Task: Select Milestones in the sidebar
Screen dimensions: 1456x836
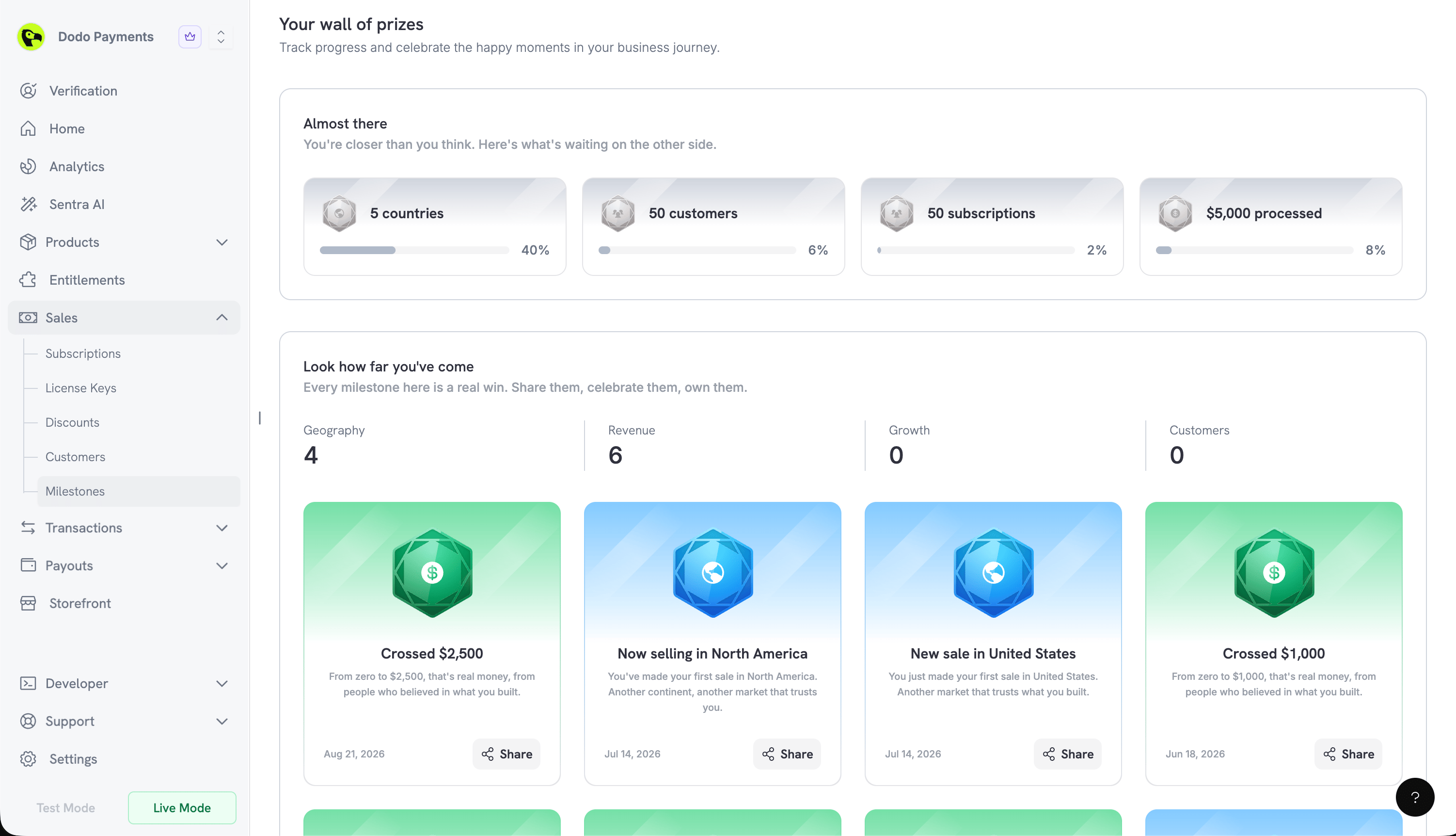Action: click(139, 492)
